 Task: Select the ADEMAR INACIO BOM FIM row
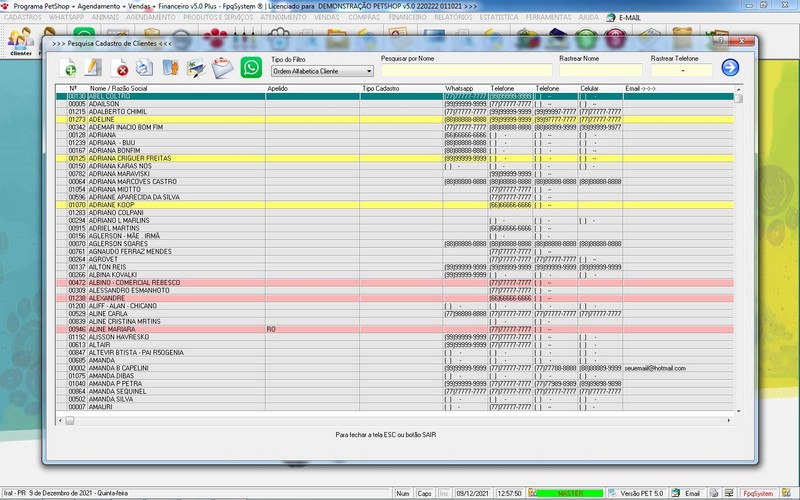(x=394, y=127)
